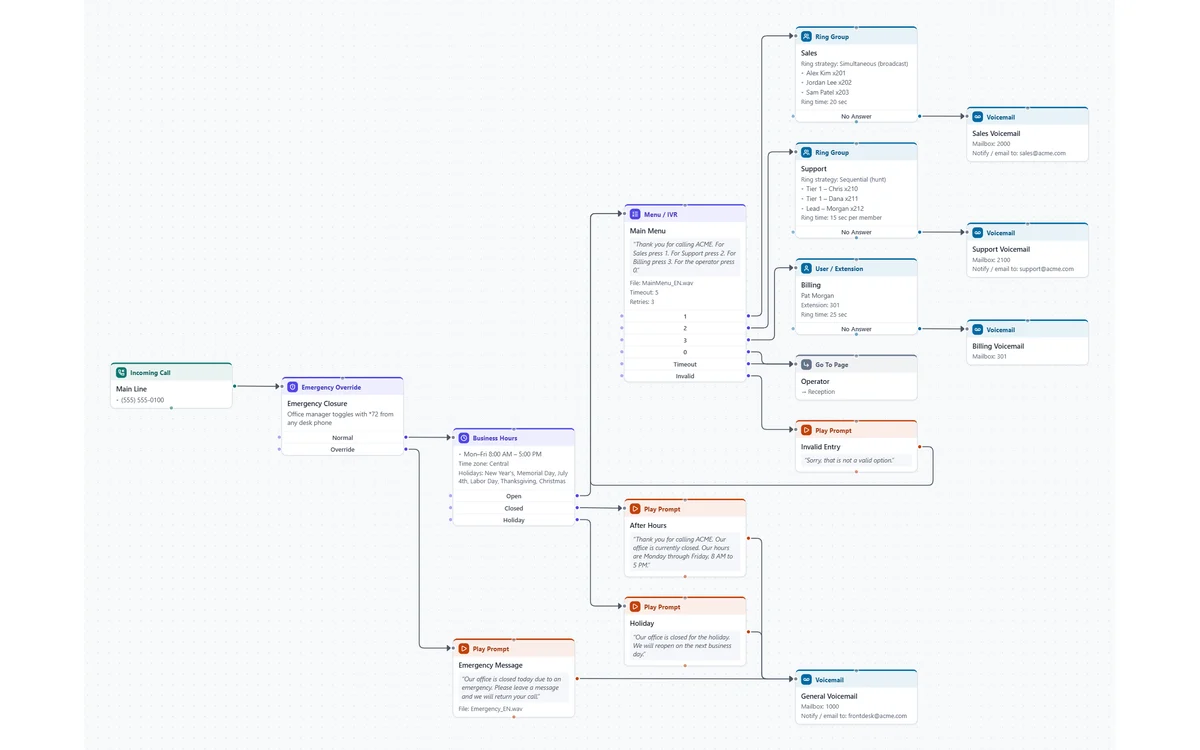The image size is (1200, 750).
Task: Click the Voicemail icon on General Voicemail node
Action: (x=805, y=680)
